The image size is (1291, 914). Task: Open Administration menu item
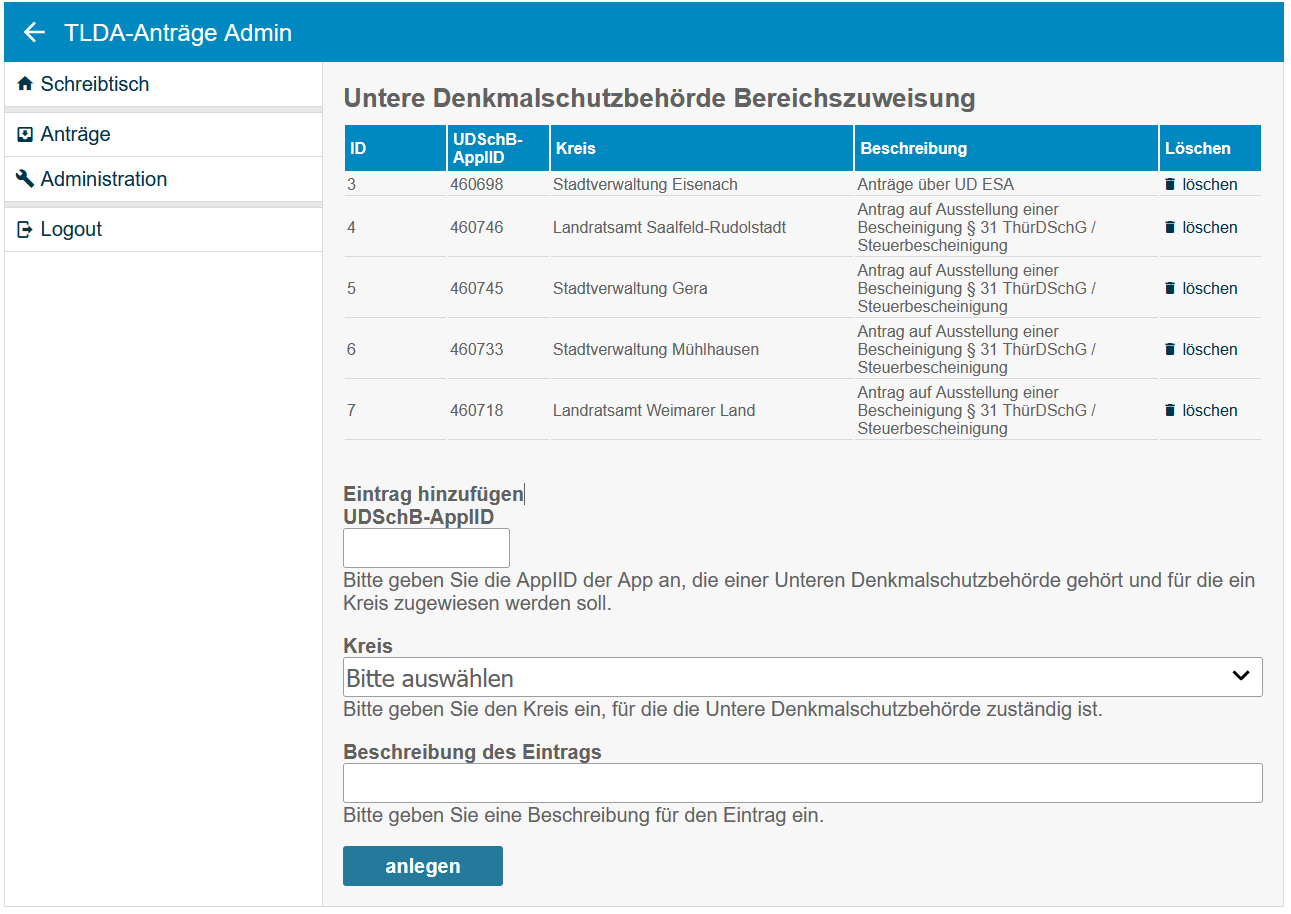[x=104, y=180]
